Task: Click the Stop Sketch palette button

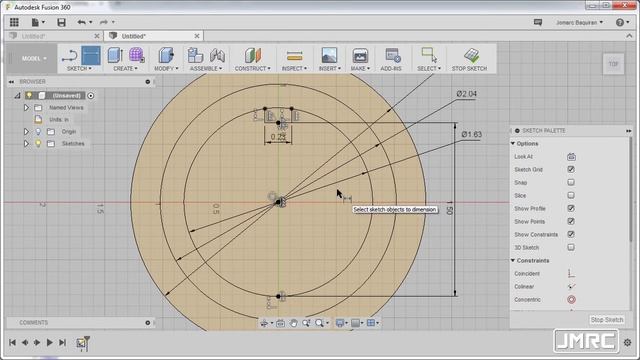Action: click(607, 320)
